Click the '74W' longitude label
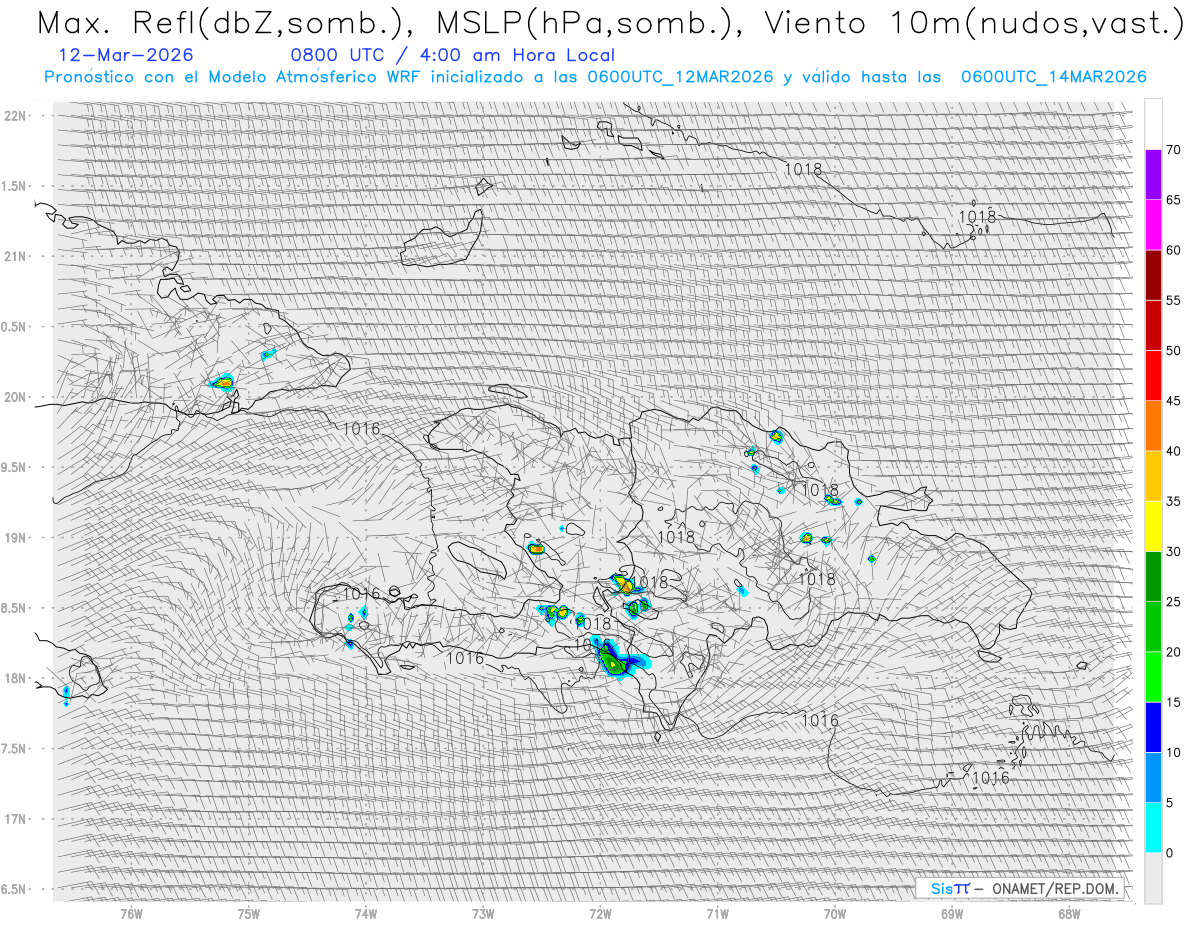1200x927 pixels. (366, 913)
